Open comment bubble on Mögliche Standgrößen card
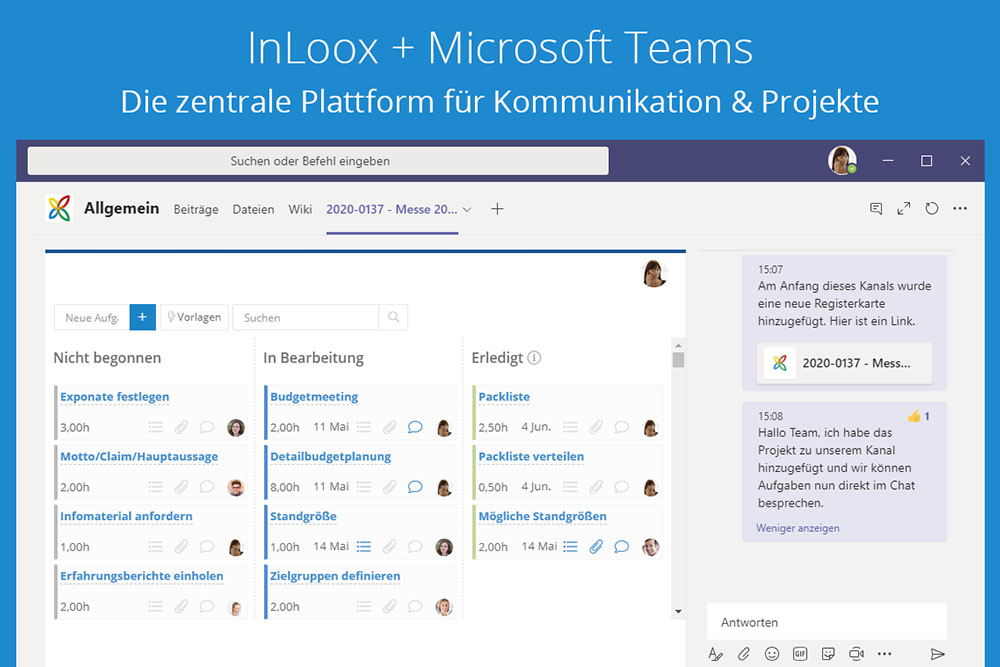Viewport: 1000px width, 667px height. click(x=621, y=546)
